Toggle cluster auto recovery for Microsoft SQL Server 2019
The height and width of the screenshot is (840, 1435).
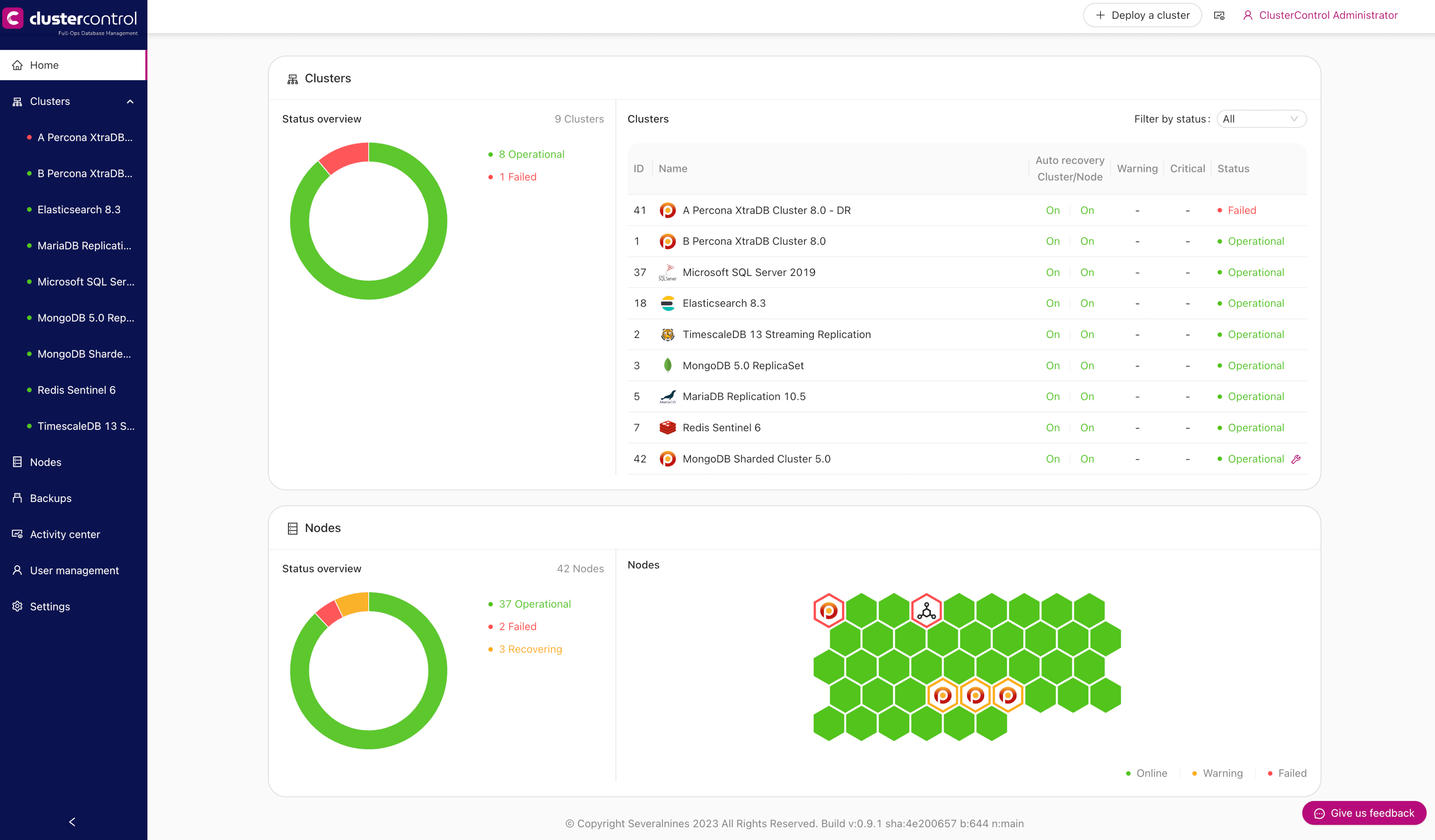[1053, 272]
